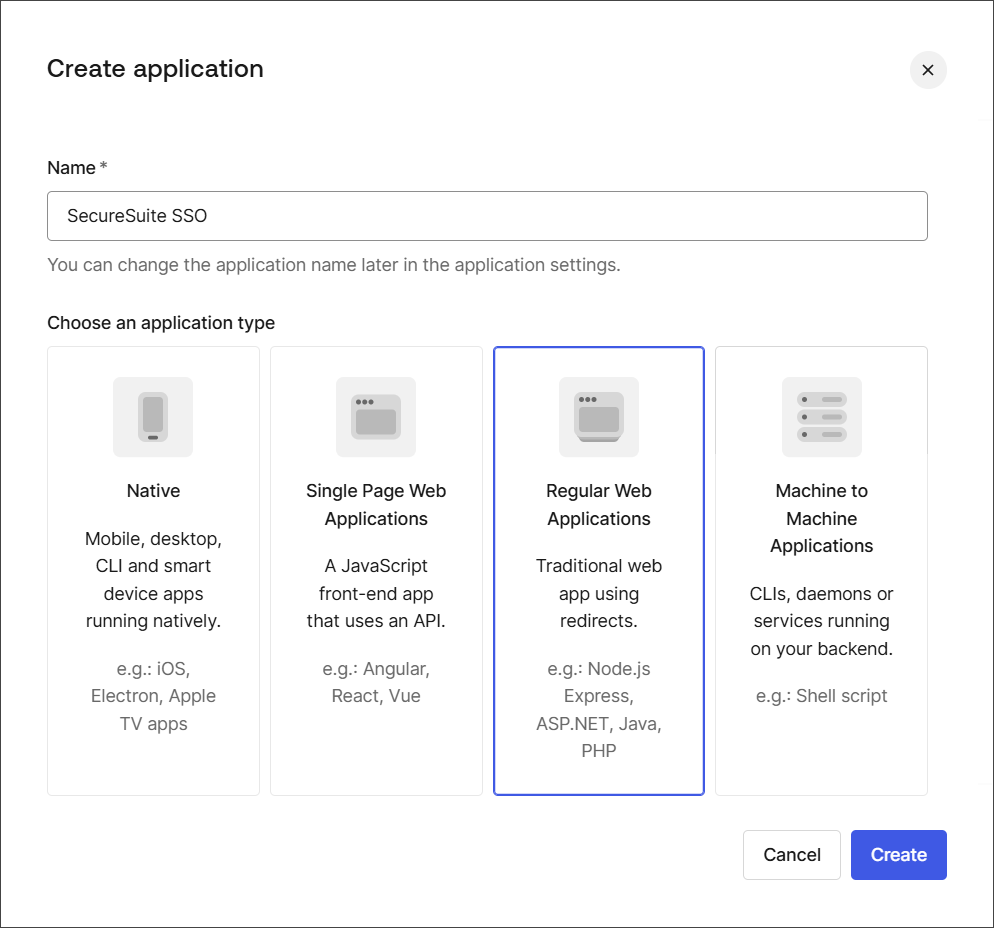
Task: Select the Machine to Machine Applications card
Action: pyautogui.click(x=822, y=571)
